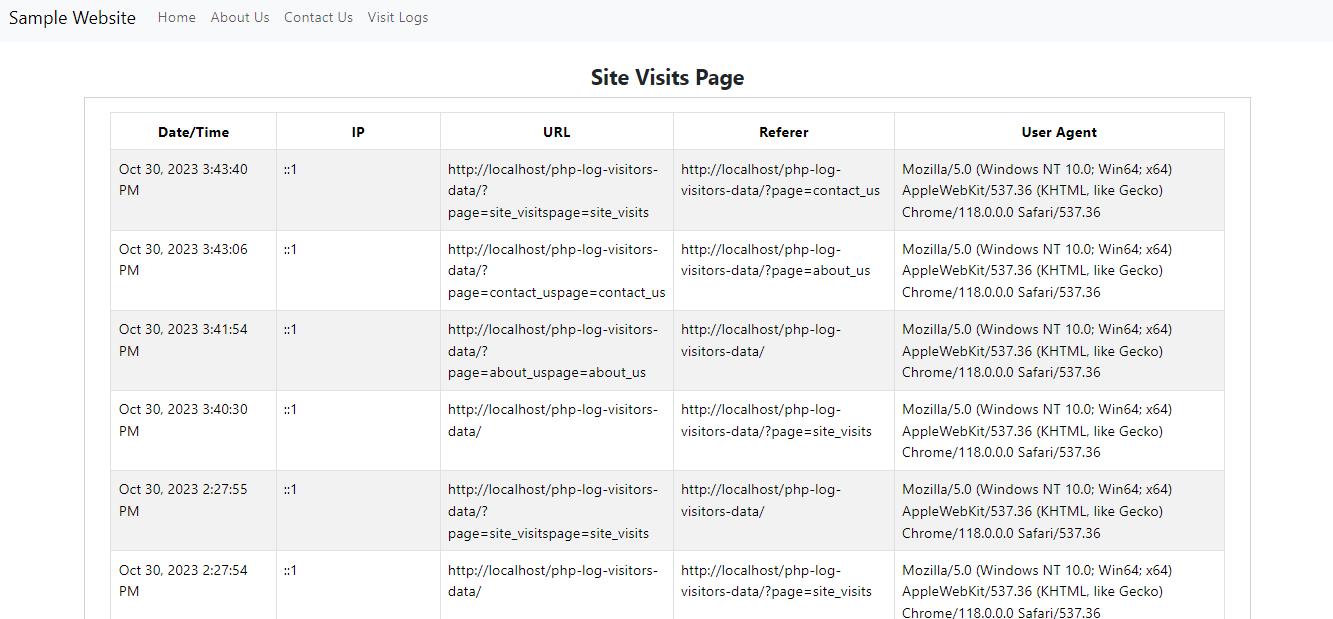Select the IP cell in the 3:40:30 PM row
The width and height of the screenshot is (1333, 619).
290,410
